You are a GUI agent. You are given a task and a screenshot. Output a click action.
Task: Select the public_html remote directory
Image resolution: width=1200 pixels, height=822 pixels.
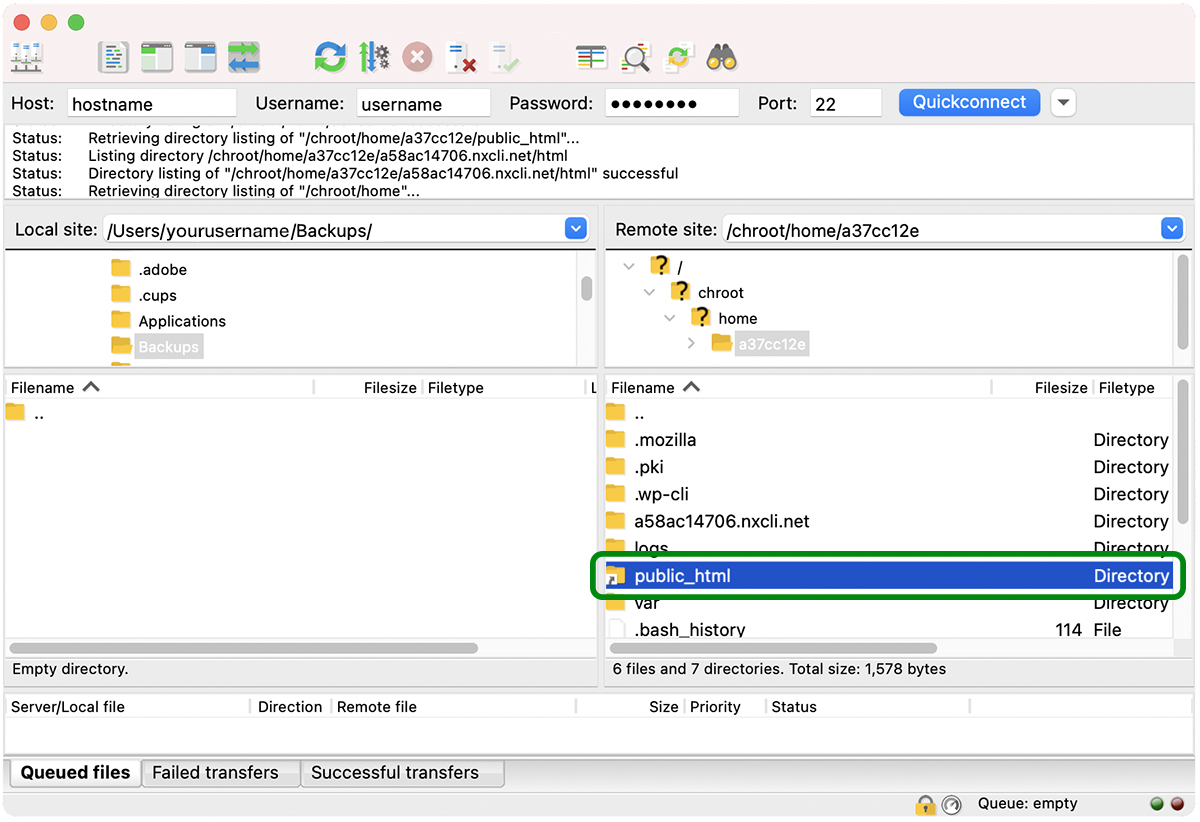[684, 575]
